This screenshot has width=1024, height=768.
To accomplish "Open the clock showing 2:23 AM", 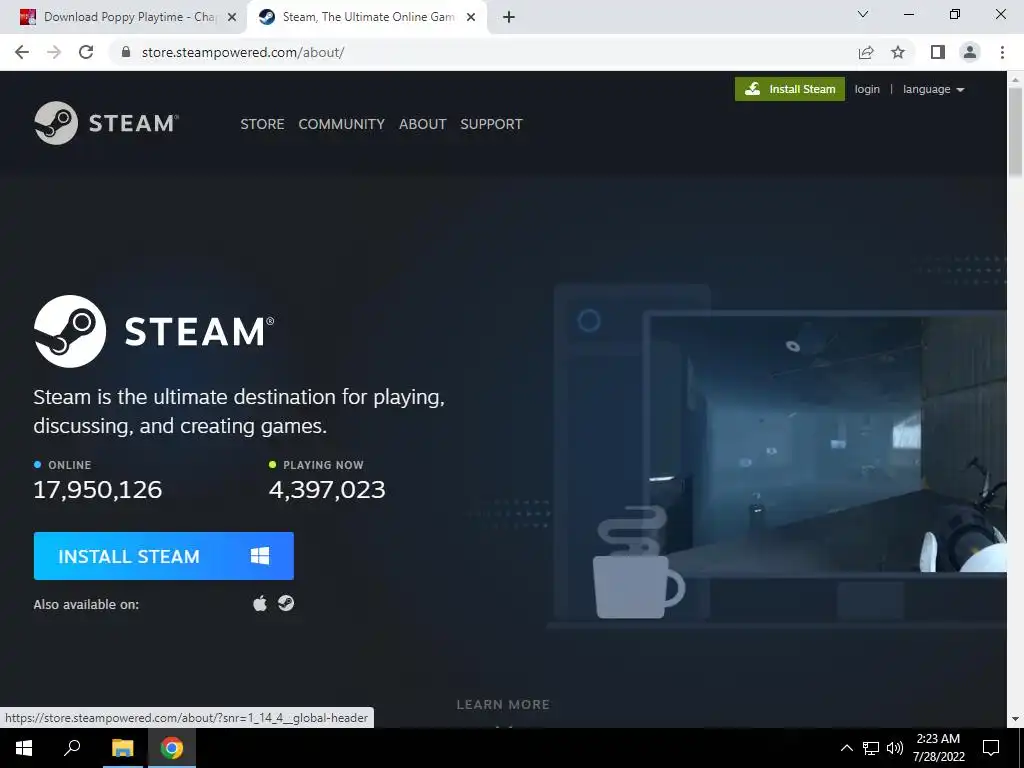I will pyautogui.click(x=938, y=748).
